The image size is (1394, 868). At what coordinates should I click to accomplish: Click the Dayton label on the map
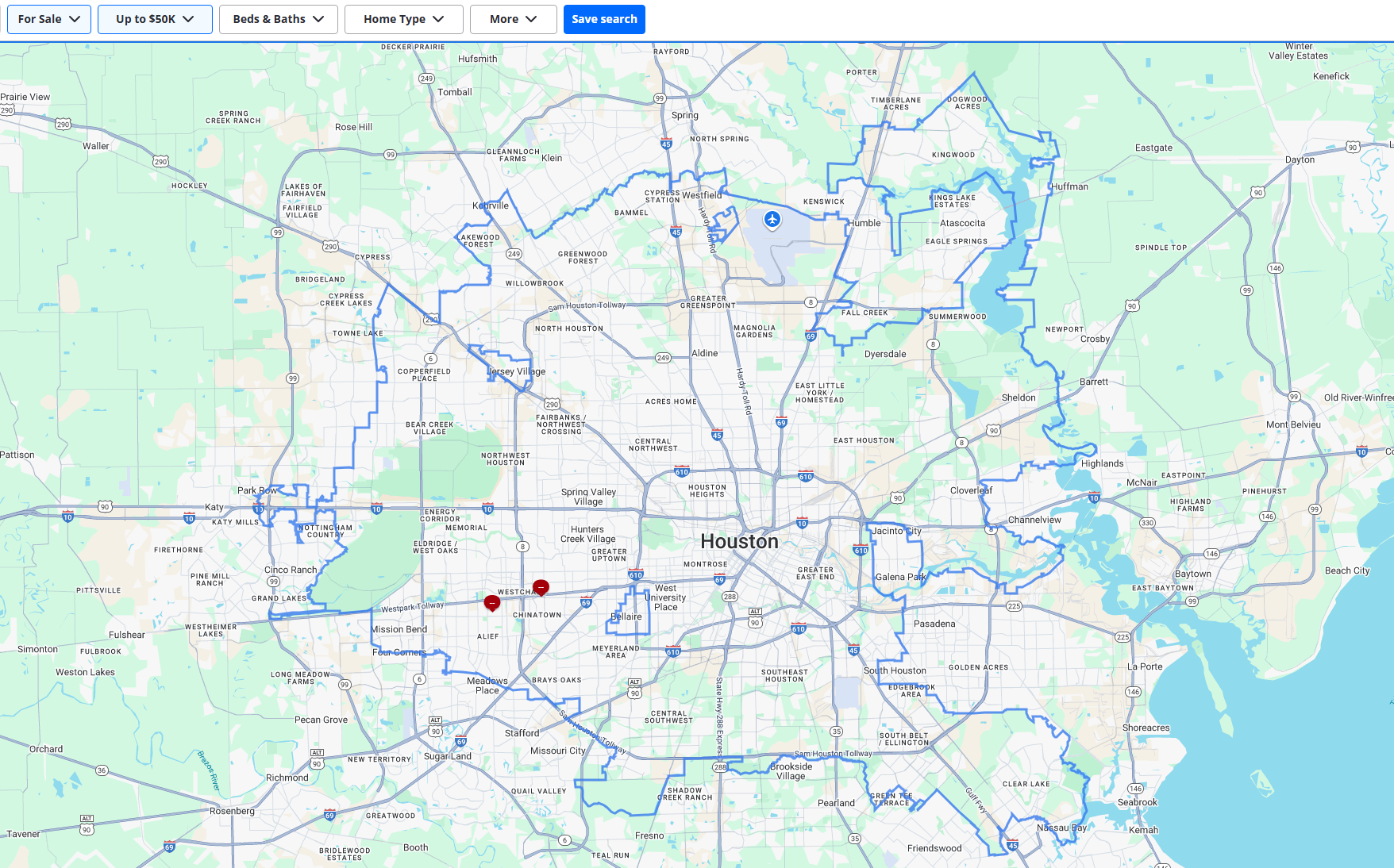coord(1300,159)
